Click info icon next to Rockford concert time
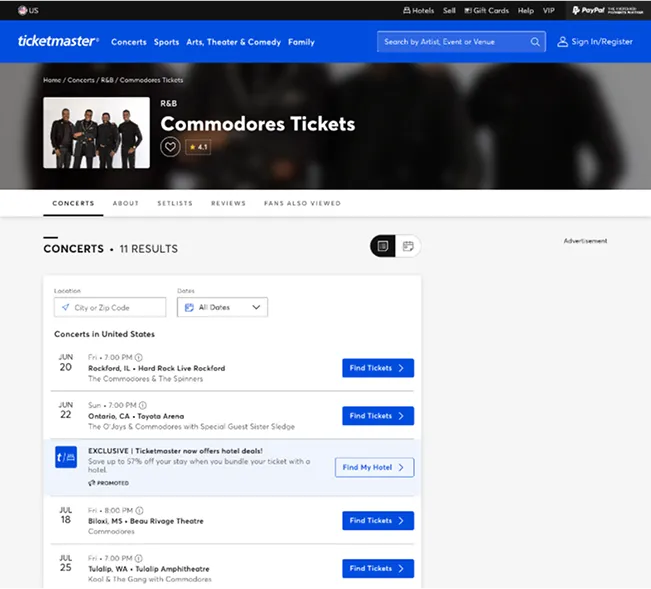The width and height of the screenshot is (651, 589). pyautogui.click(x=139, y=357)
